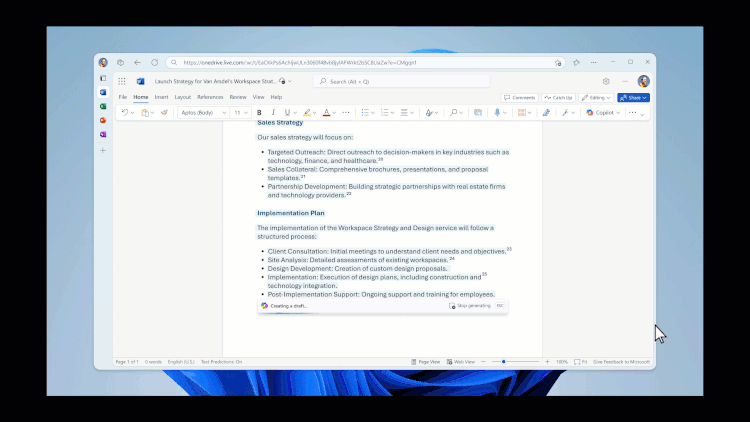
Task: Switch to the Insert tab
Action: click(x=161, y=97)
